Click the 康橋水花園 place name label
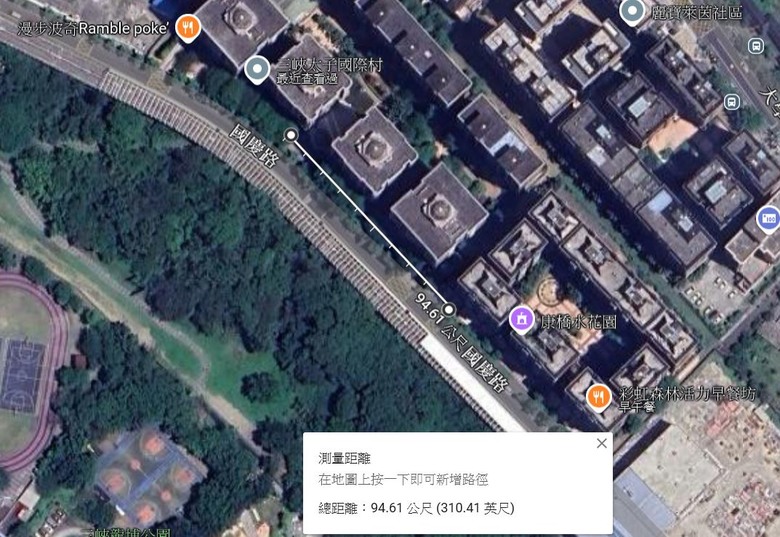Viewport: 780px width, 537px height. tap(579, 322)
